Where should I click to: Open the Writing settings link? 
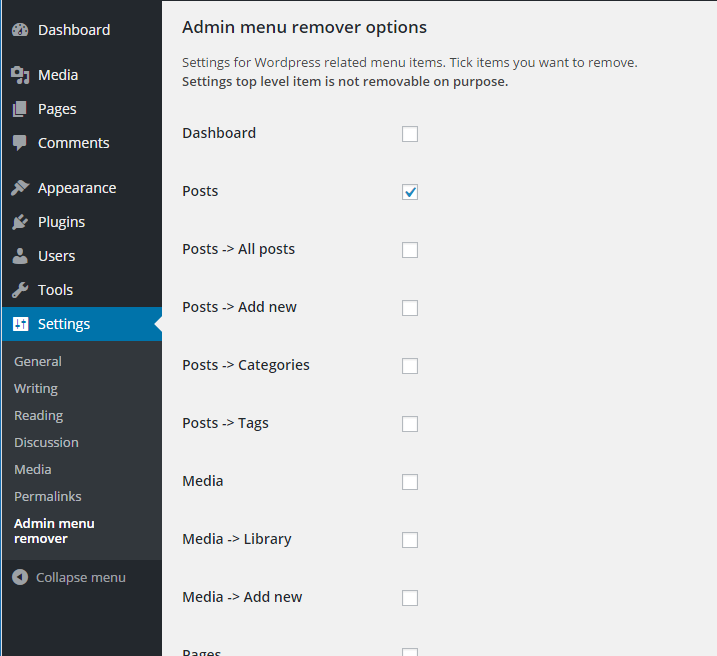click(x=36, y=389)
